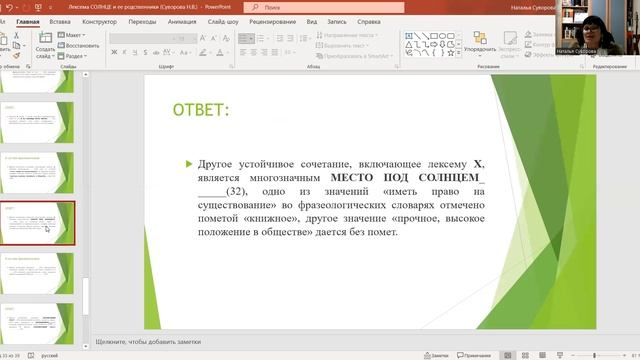
Task: Toggle Заметки notes pane in status bar
Action: point(436,356)
